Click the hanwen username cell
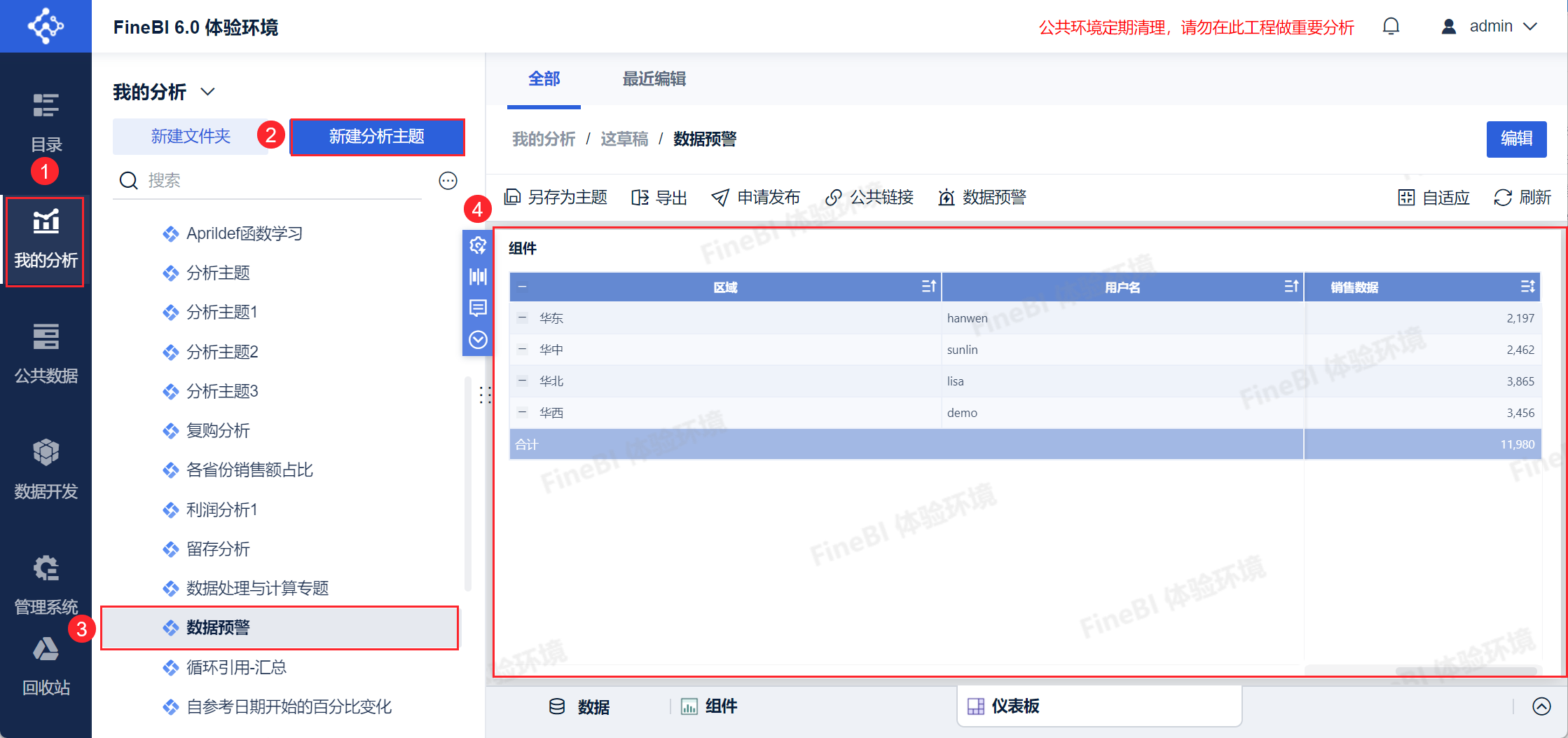This screenshot has height=738, width=1568. click(1122, 317)
